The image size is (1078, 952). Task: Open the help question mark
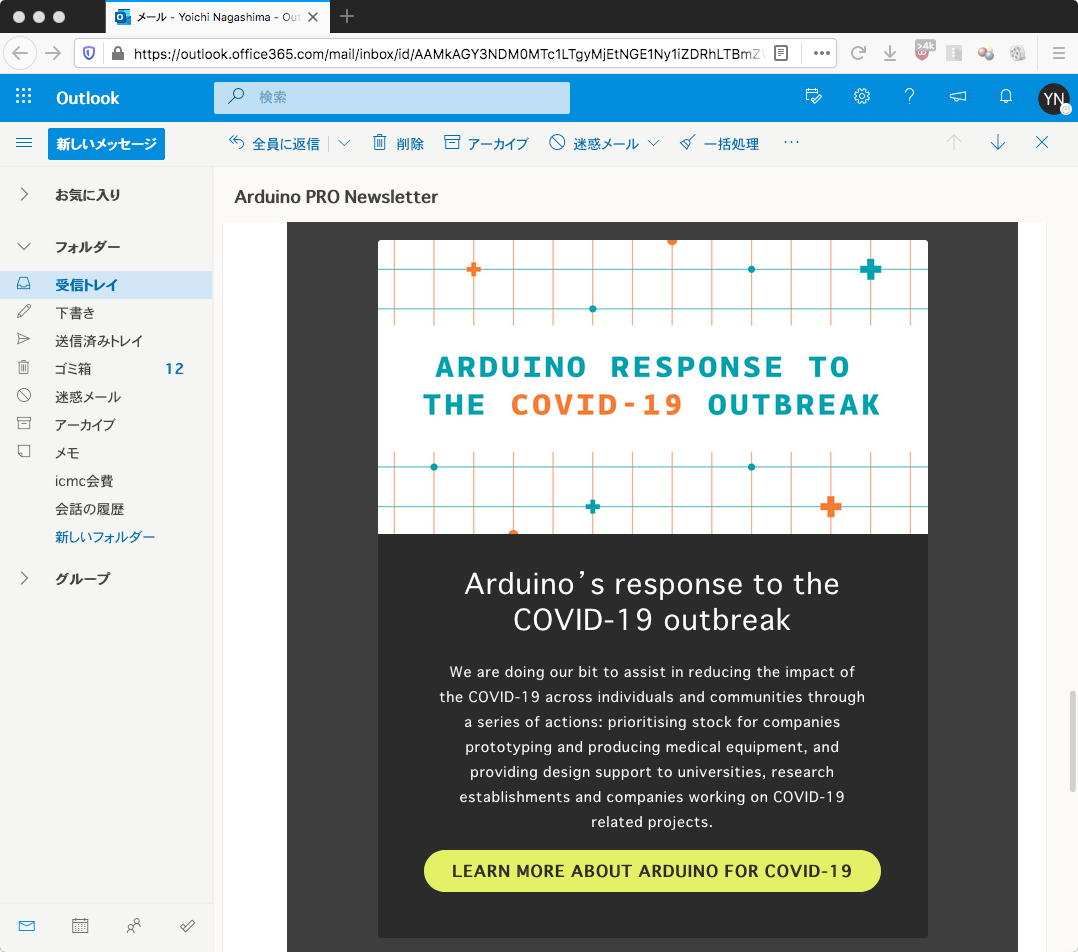pos(909,96)
